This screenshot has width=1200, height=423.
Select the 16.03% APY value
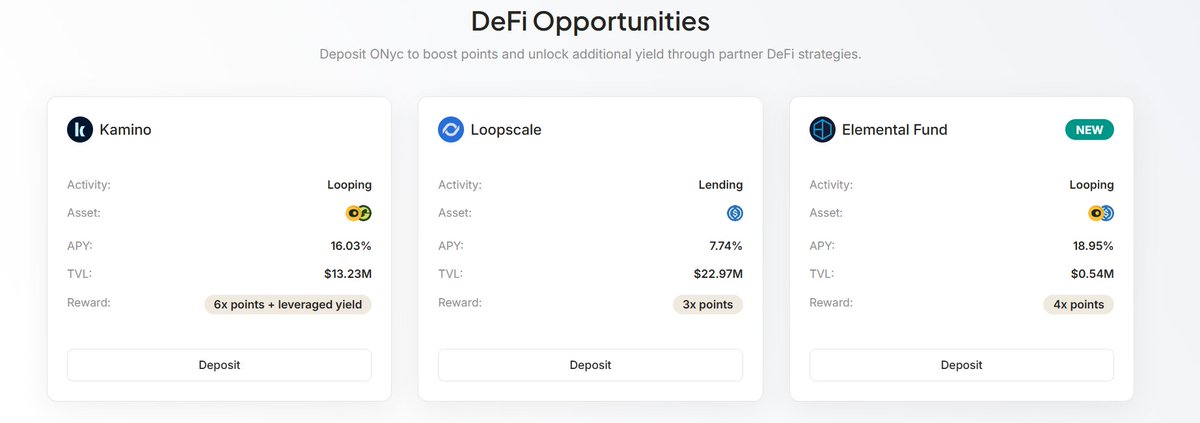point(351,245)
